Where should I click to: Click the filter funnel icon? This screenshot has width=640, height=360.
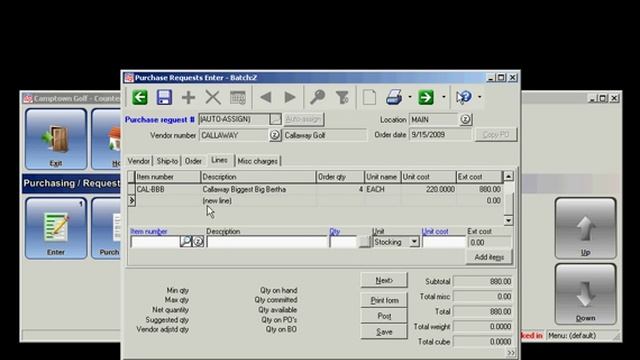click(x=342, y=97)
